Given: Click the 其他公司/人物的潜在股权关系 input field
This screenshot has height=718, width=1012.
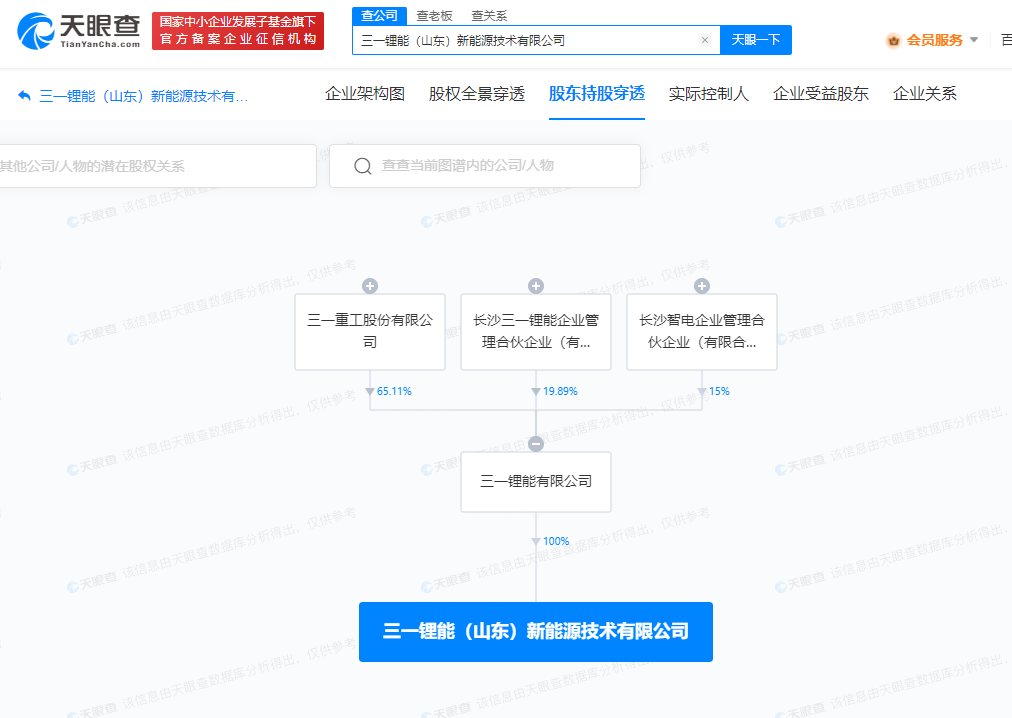Looking at the screenshot, I should click(157, 166).
